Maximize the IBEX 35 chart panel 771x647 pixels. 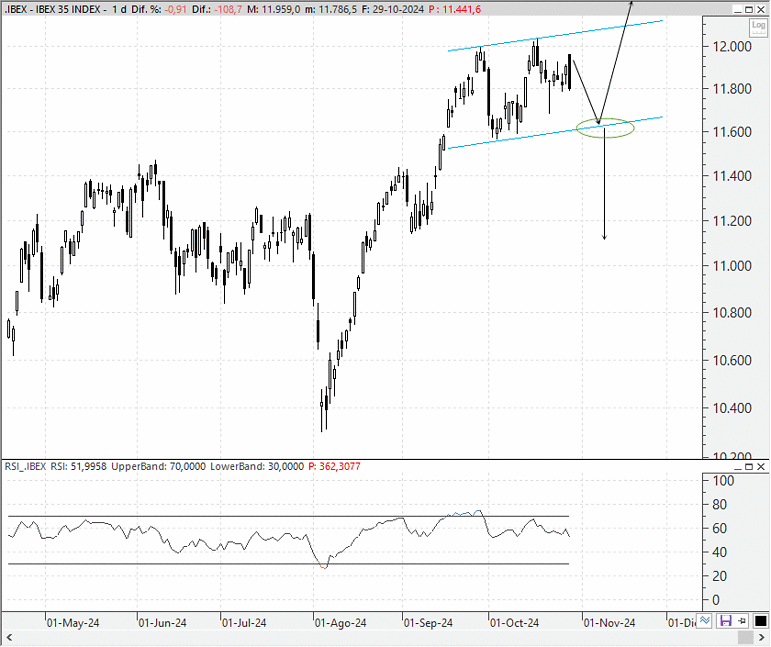pos(749,9)
